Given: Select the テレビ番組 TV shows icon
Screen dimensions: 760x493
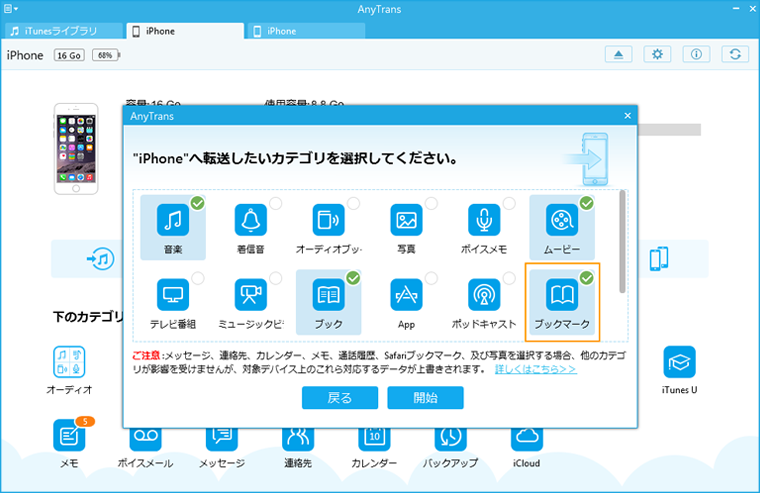Looking at the screenshot, I should click(173, 295).
